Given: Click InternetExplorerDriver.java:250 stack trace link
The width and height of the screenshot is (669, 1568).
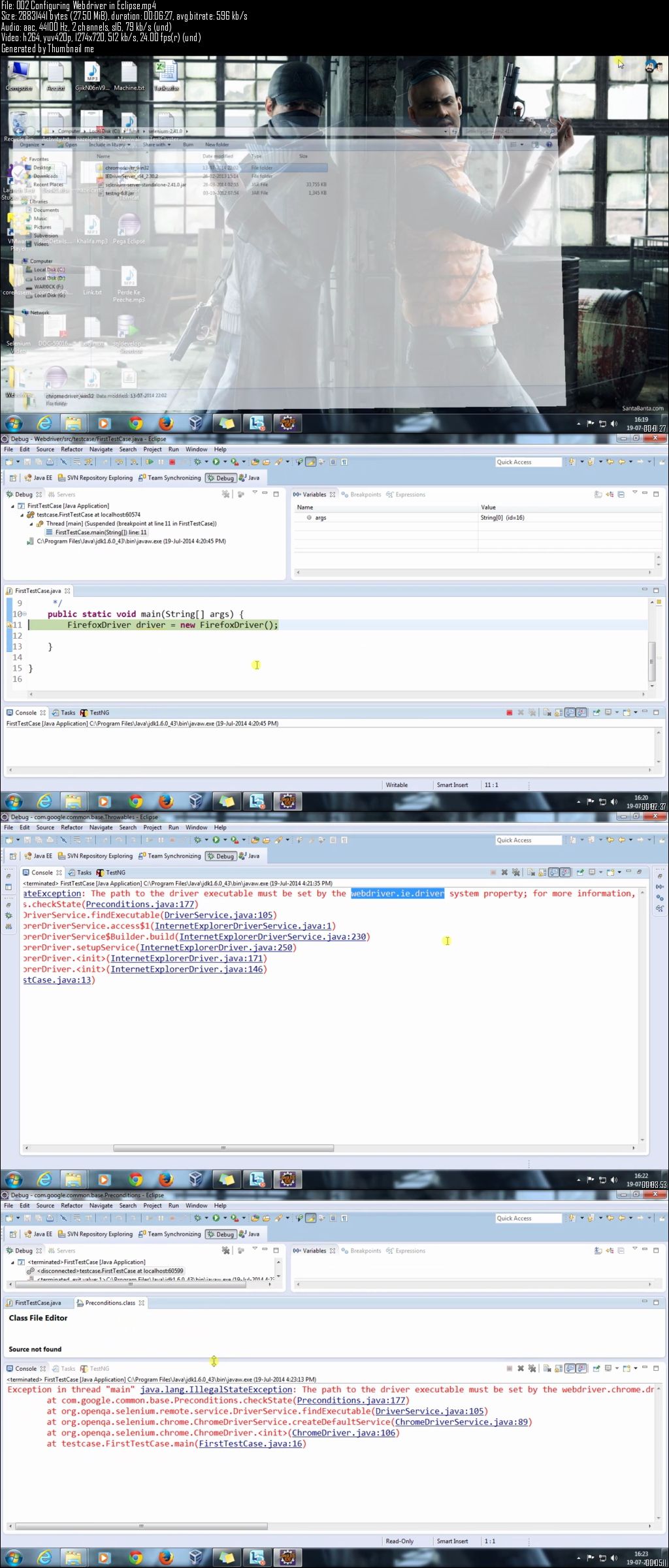Looking at the screenshot, I should pyautogui.click(x=216, y=948).
